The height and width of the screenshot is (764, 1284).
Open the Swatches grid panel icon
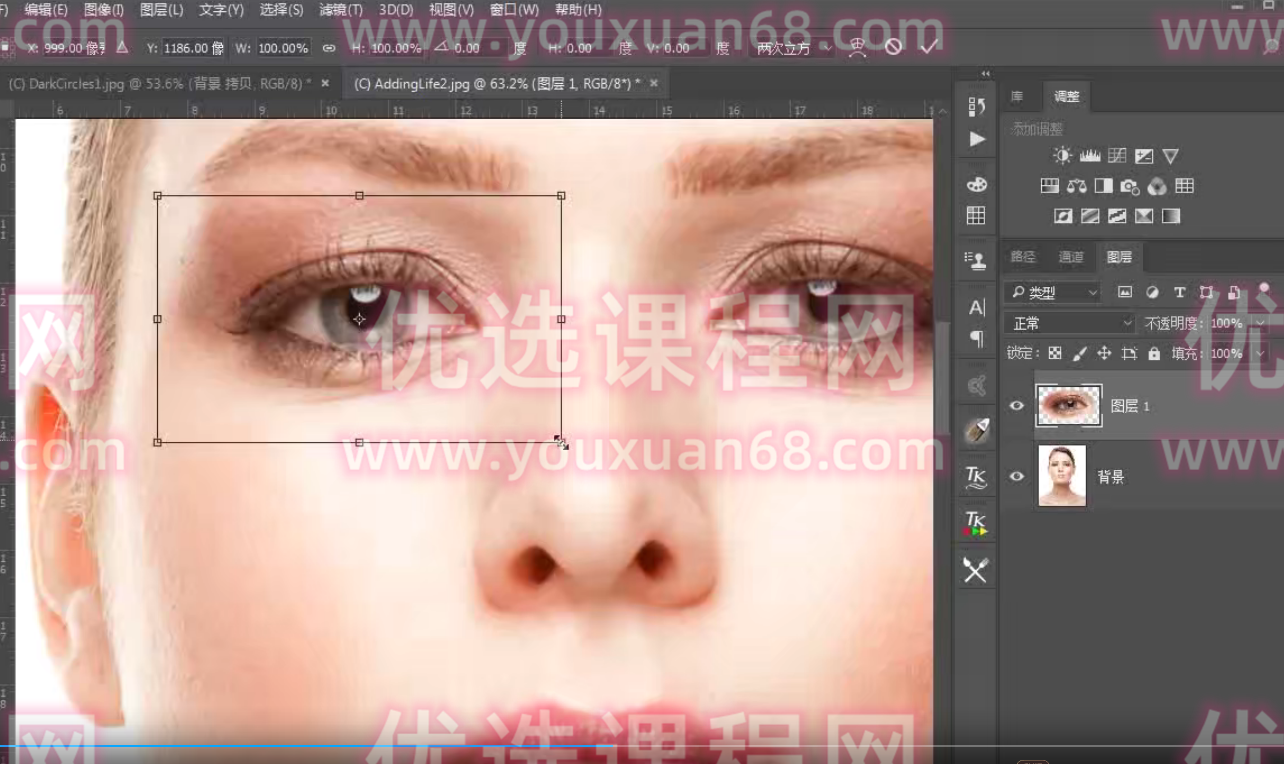pos(977,216)
